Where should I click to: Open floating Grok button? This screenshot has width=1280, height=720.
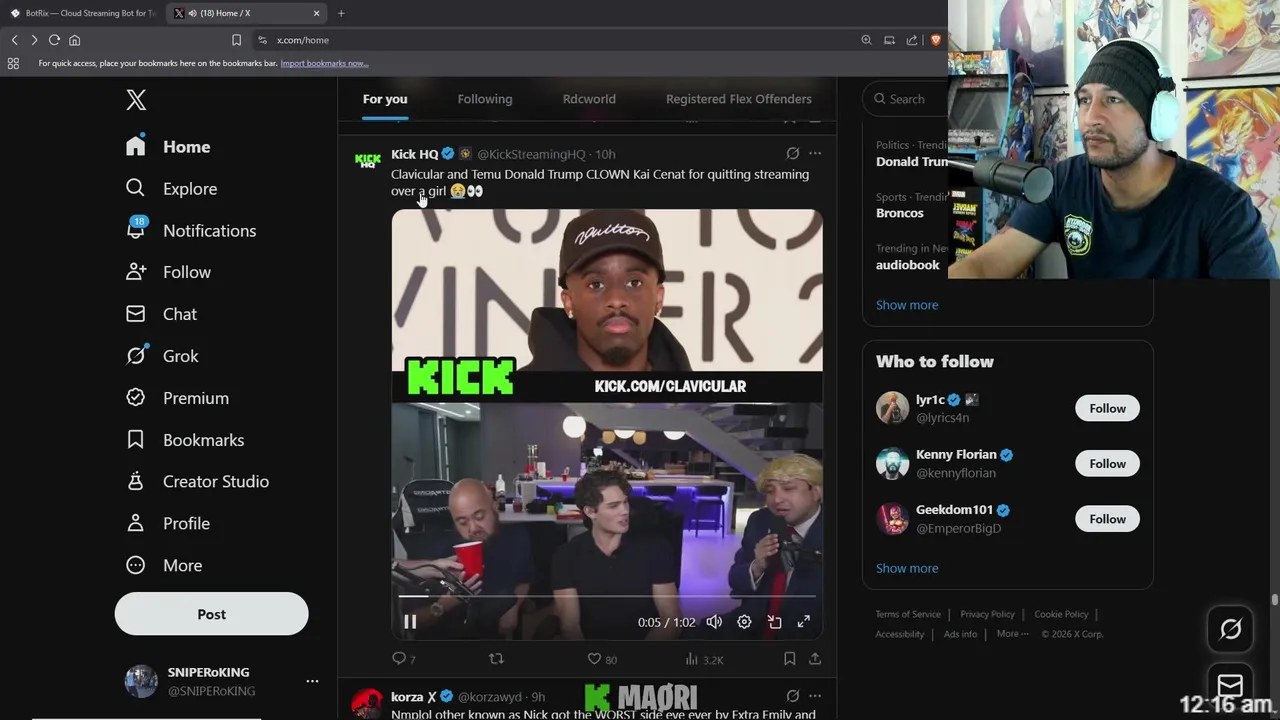[x=1230, y=629]
